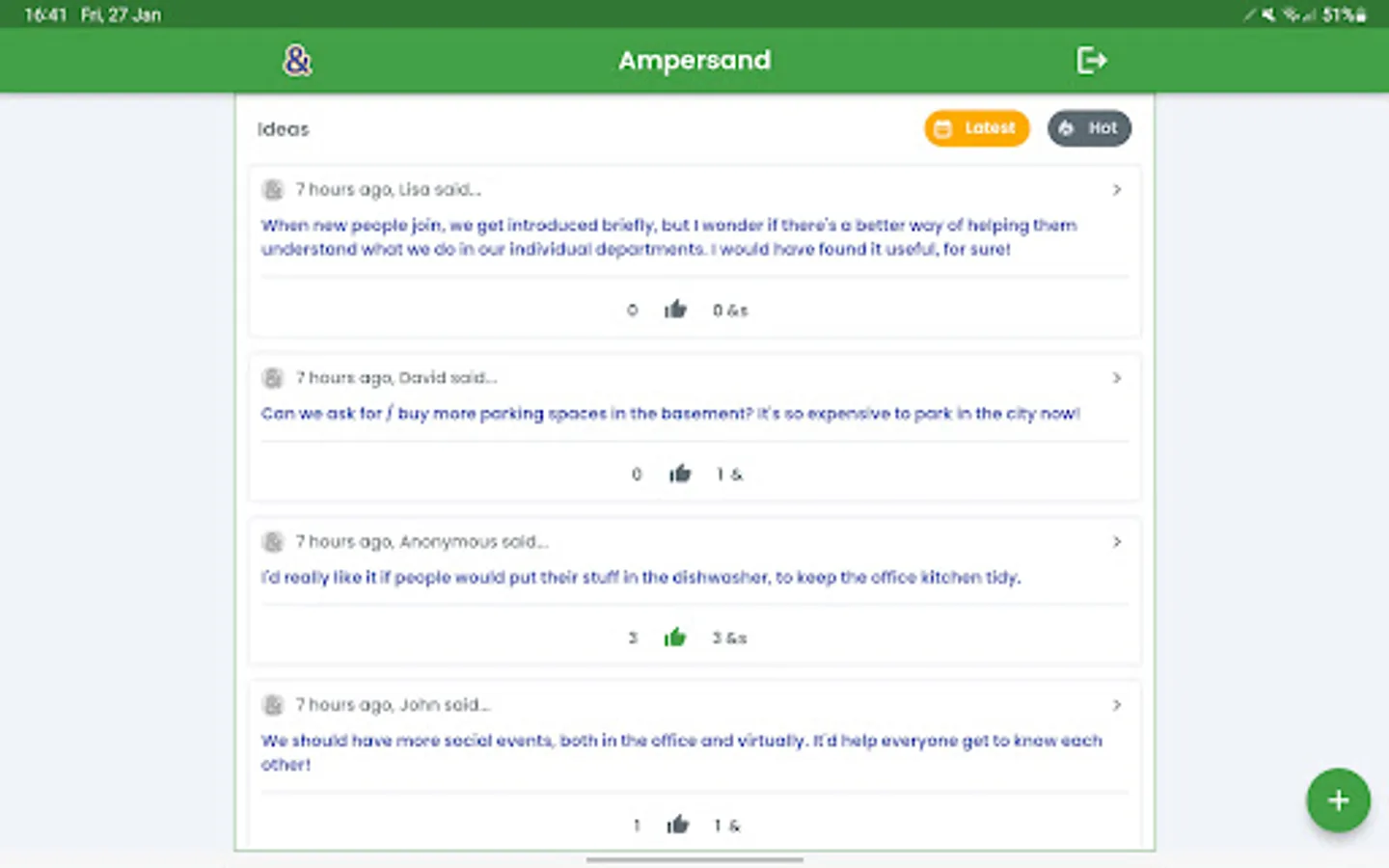The image size is (1389, 868).
Task: Tap the bottom navigation gesture handle
Action: click(x=694, y=859)
